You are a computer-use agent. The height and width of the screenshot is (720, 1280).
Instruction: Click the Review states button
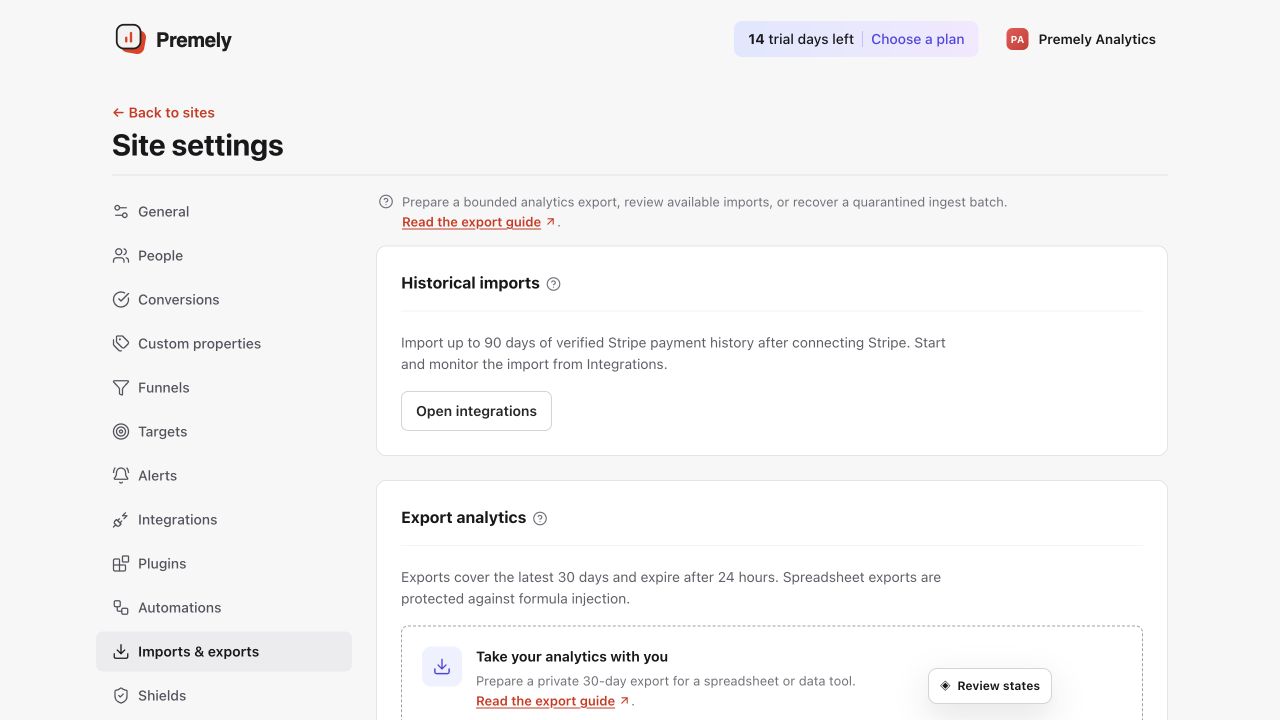click(990, 686)
